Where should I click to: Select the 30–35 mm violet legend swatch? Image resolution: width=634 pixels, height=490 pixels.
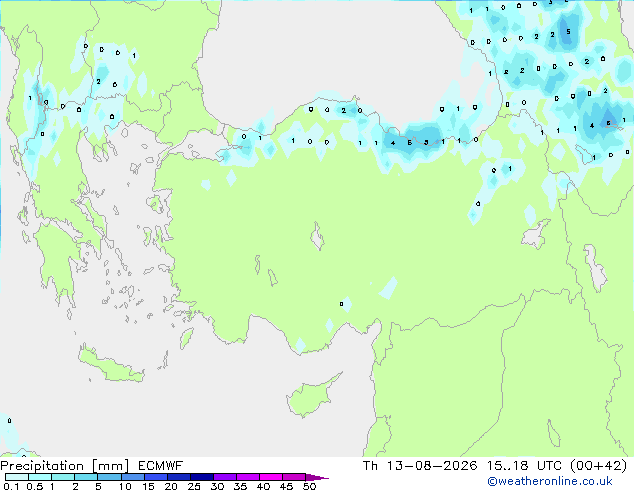pos(224,477)
